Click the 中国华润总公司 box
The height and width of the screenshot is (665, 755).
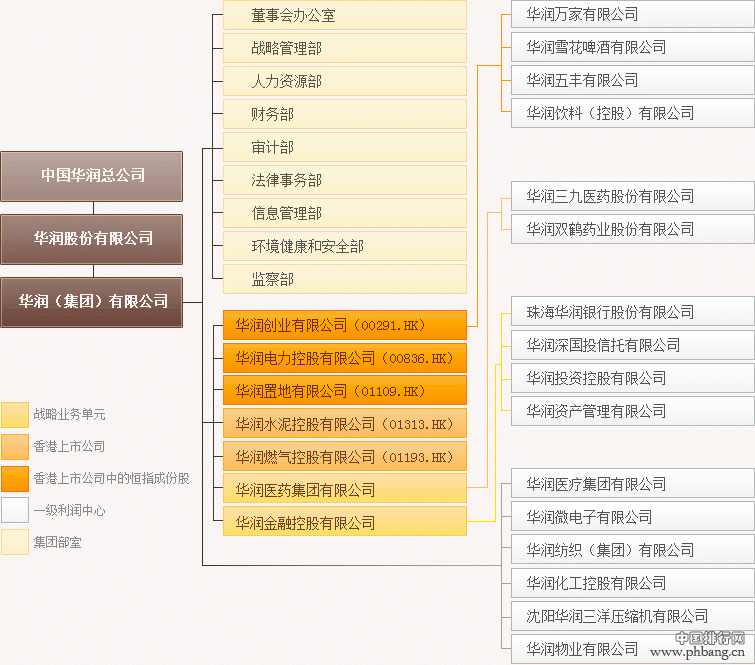tap(91, 176)
